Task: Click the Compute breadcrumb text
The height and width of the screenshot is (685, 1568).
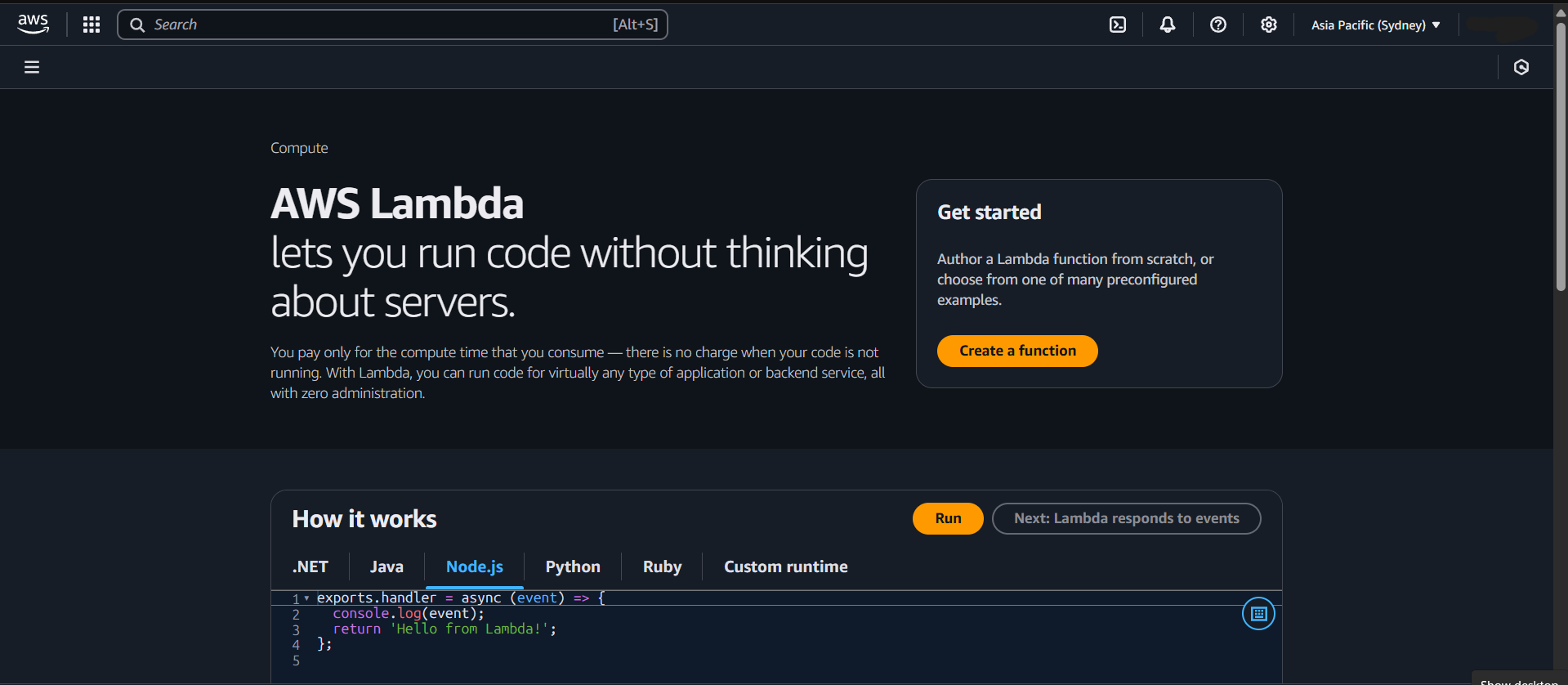Action: (299, 148)
